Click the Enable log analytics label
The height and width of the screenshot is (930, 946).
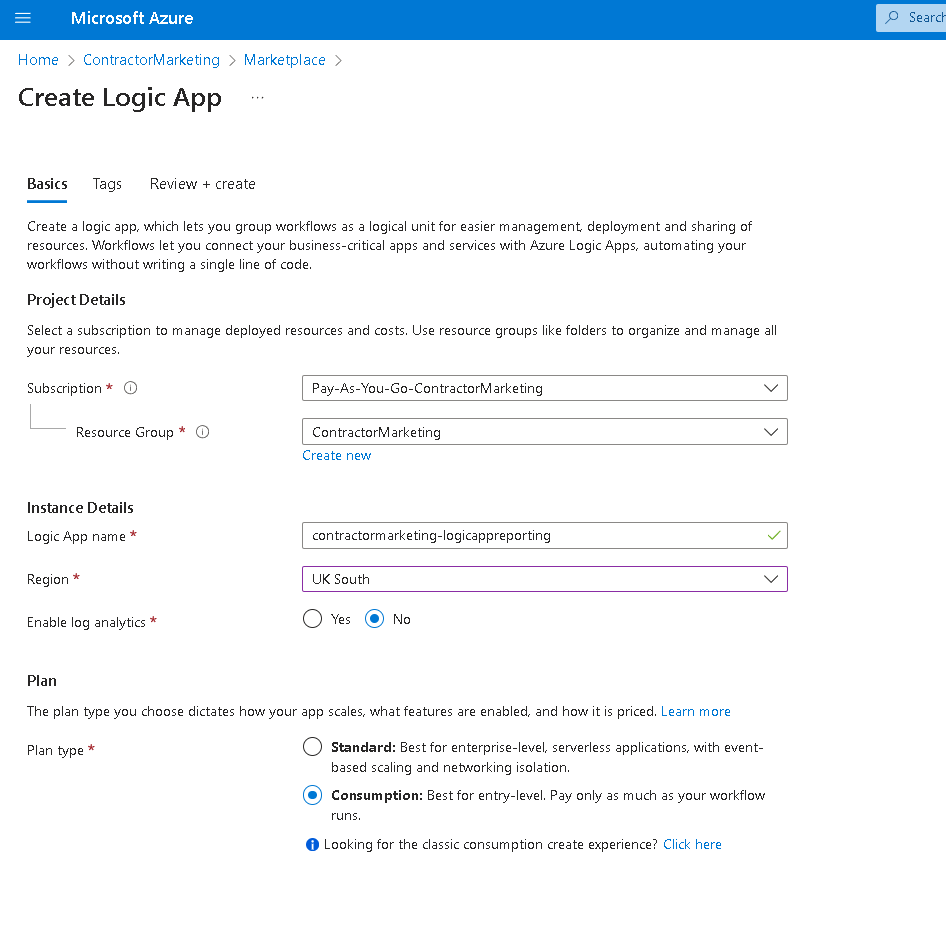coord(86,622)
